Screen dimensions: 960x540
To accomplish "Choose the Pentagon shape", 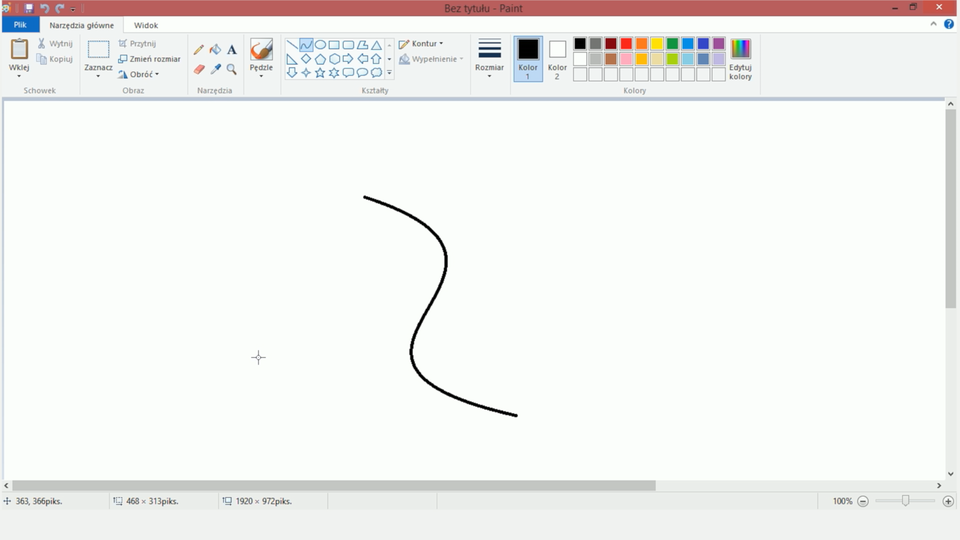I will click(320, 59).
